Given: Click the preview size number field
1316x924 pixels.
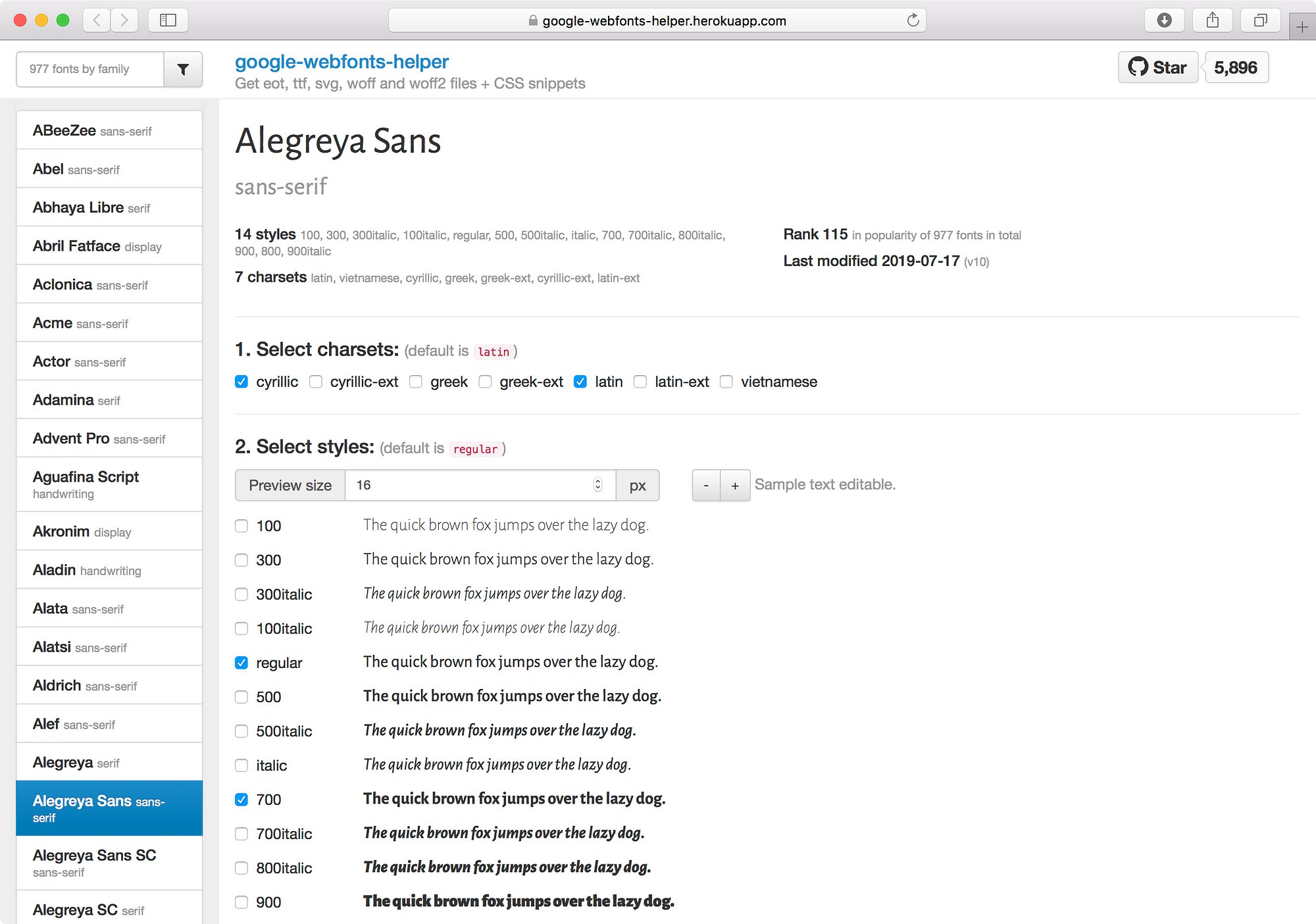Looking at the screenshot, I should pyautogui.click(x=480, y=485).
